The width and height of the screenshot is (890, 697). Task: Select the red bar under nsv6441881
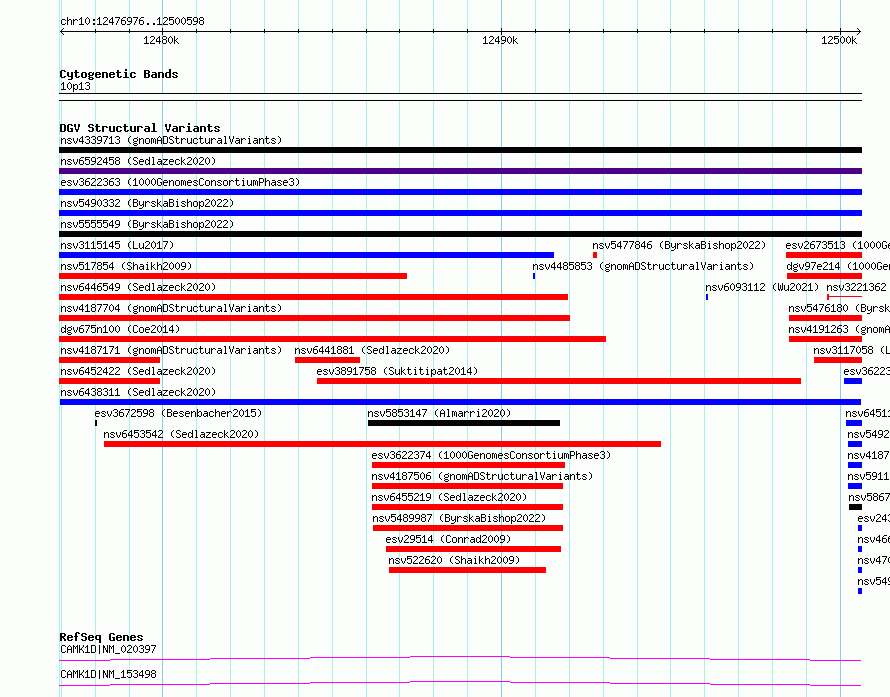[328, 360]
